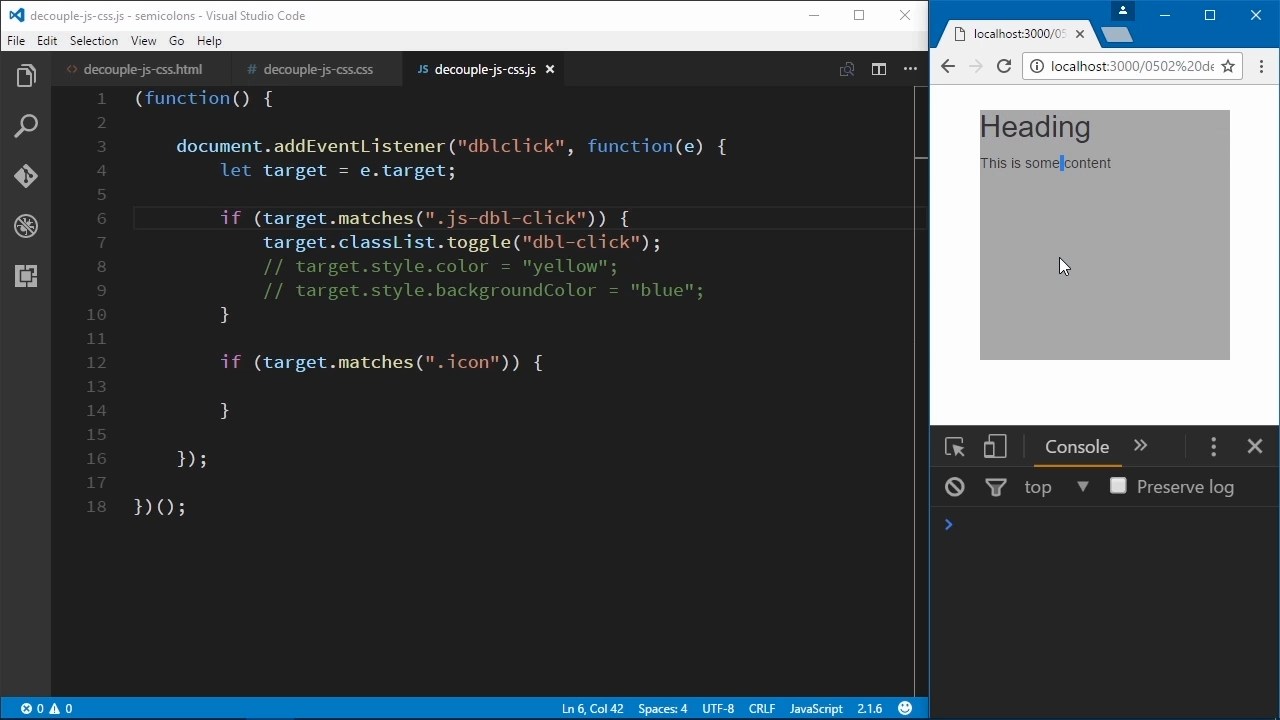
Task: Click line number 12 in gutter
Action: pyautogui.click(x=96, y=362)
